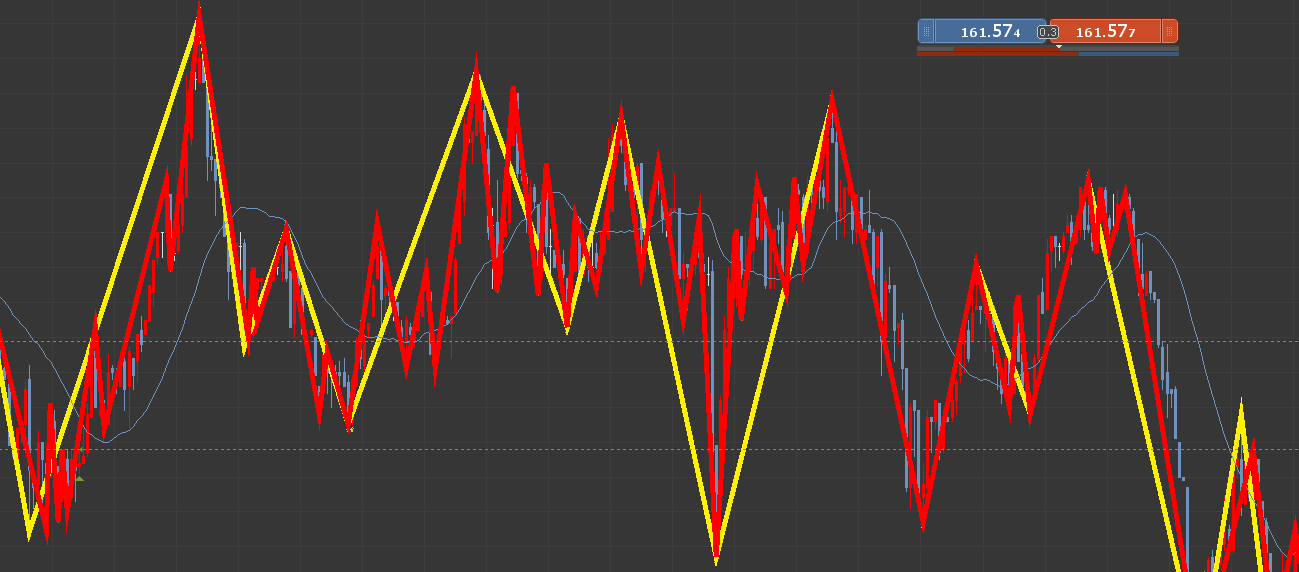This screenshot has width=1299, height=572.
Task: Click the highest zigzag peak at chart top-left
Action: [199, 12]
